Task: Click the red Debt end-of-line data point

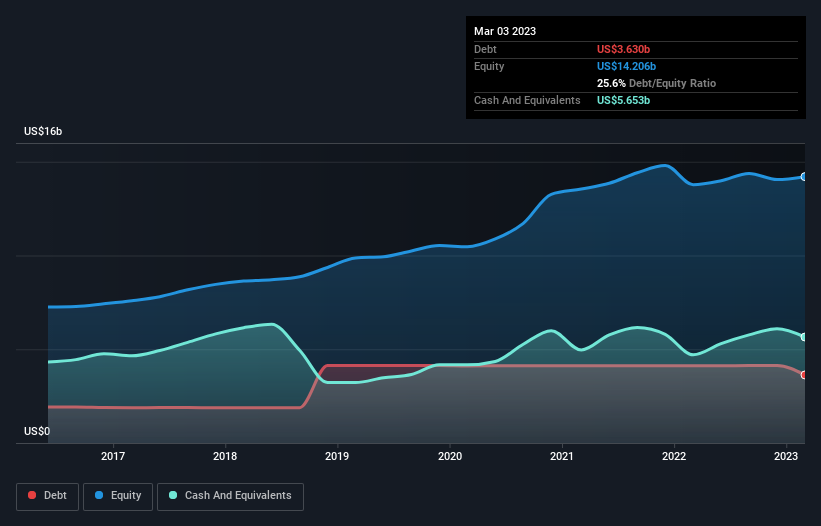Action: pos(804,375)
